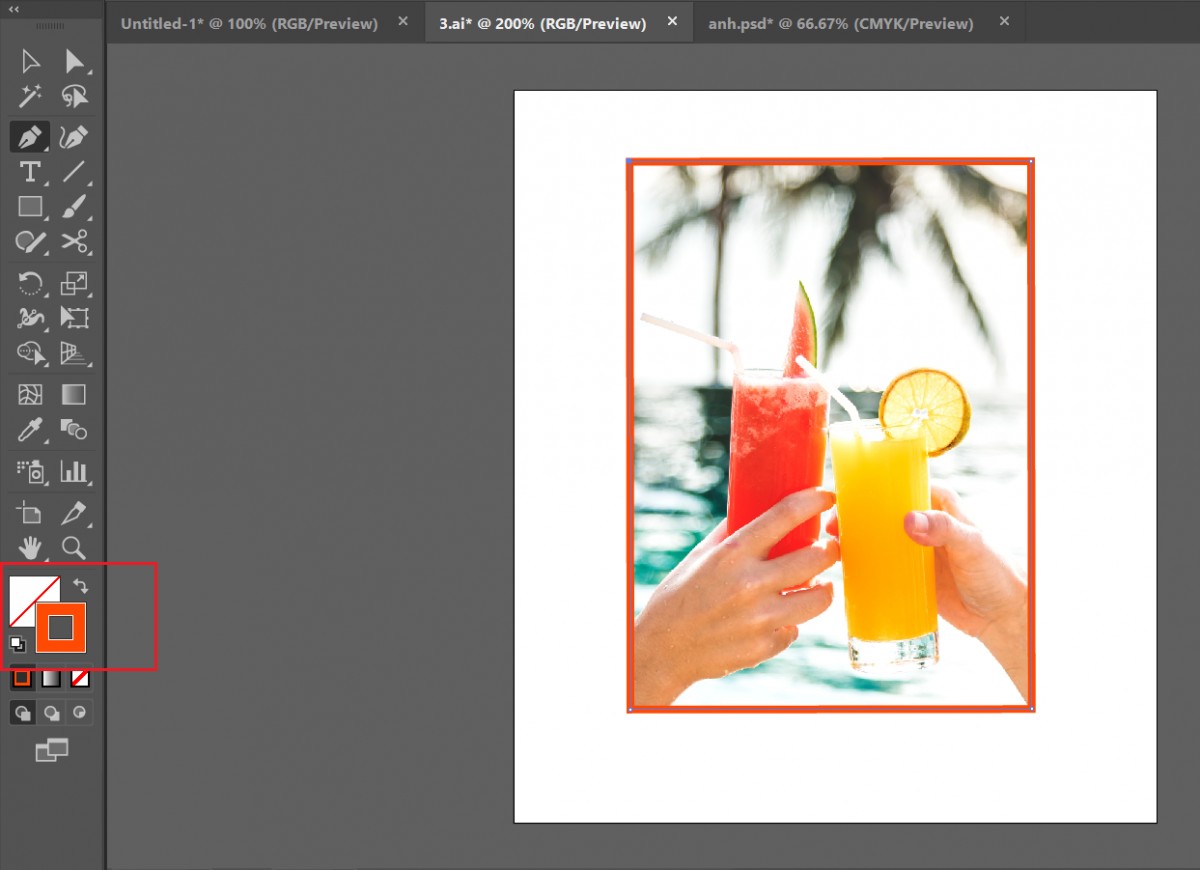Select the Scissors tool
This screenshot has height=870, width=1200.
coord(74,241)
